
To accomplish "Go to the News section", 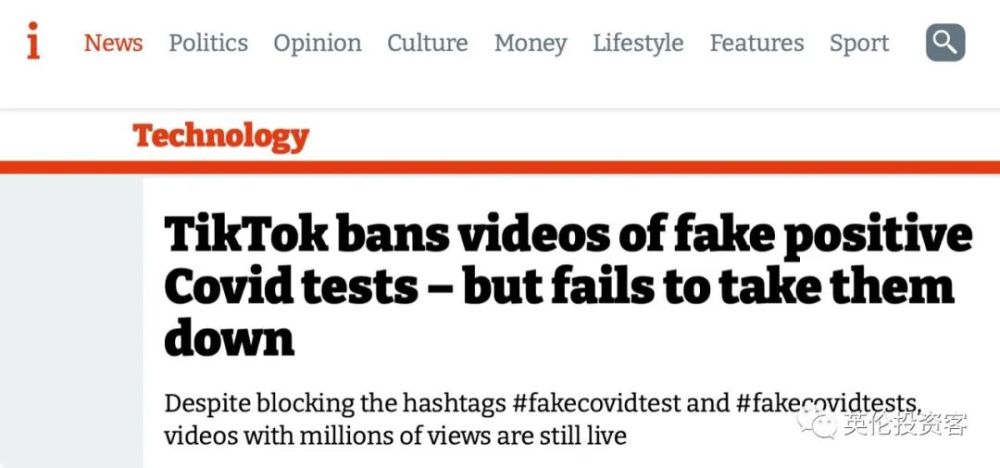I will [113, 43].
